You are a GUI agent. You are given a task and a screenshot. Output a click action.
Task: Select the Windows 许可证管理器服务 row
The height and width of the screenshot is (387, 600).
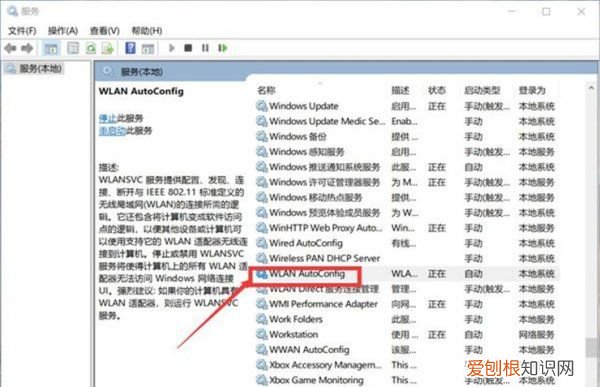(406, 182)
